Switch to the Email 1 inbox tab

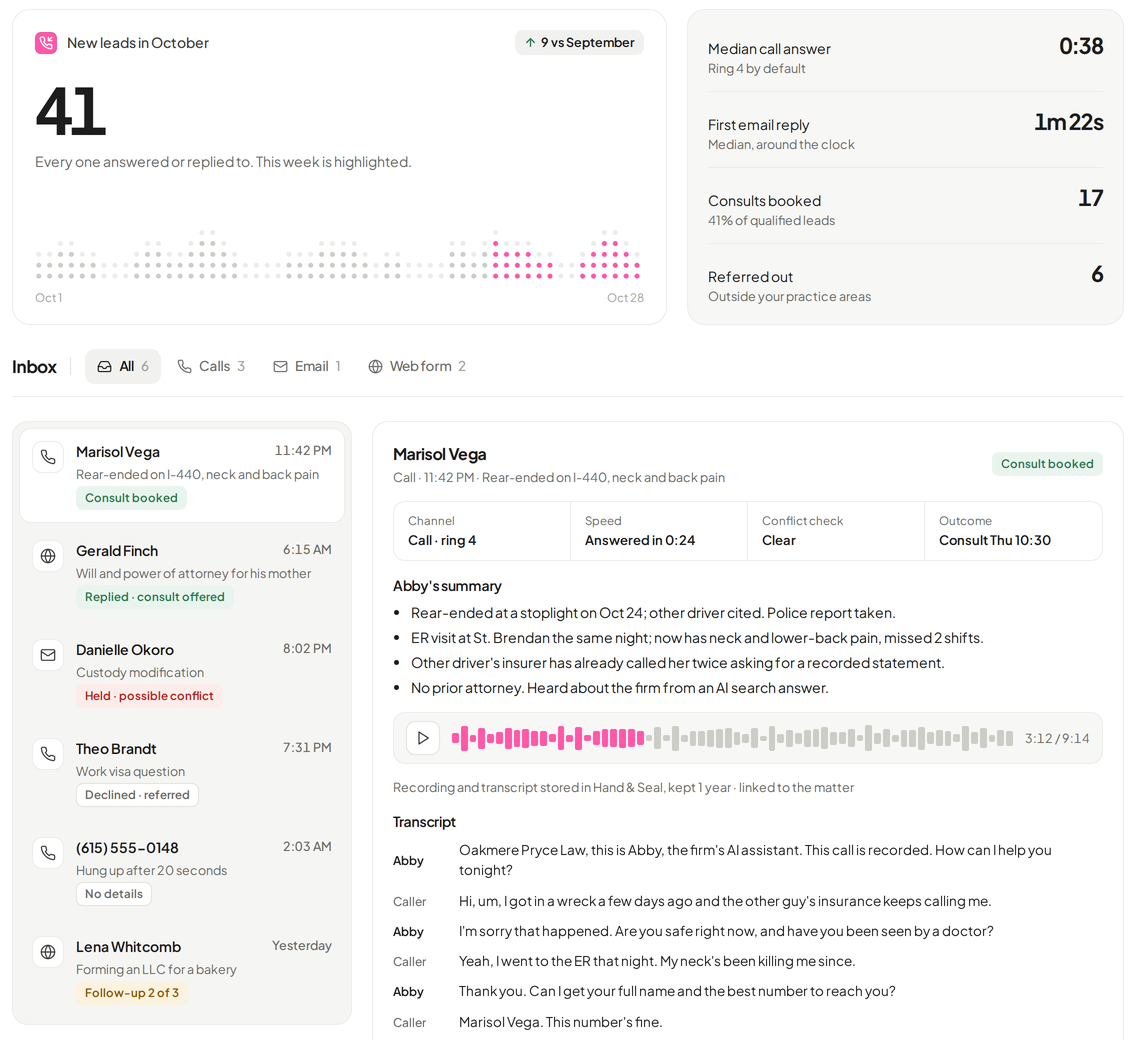tap(307, 367)
